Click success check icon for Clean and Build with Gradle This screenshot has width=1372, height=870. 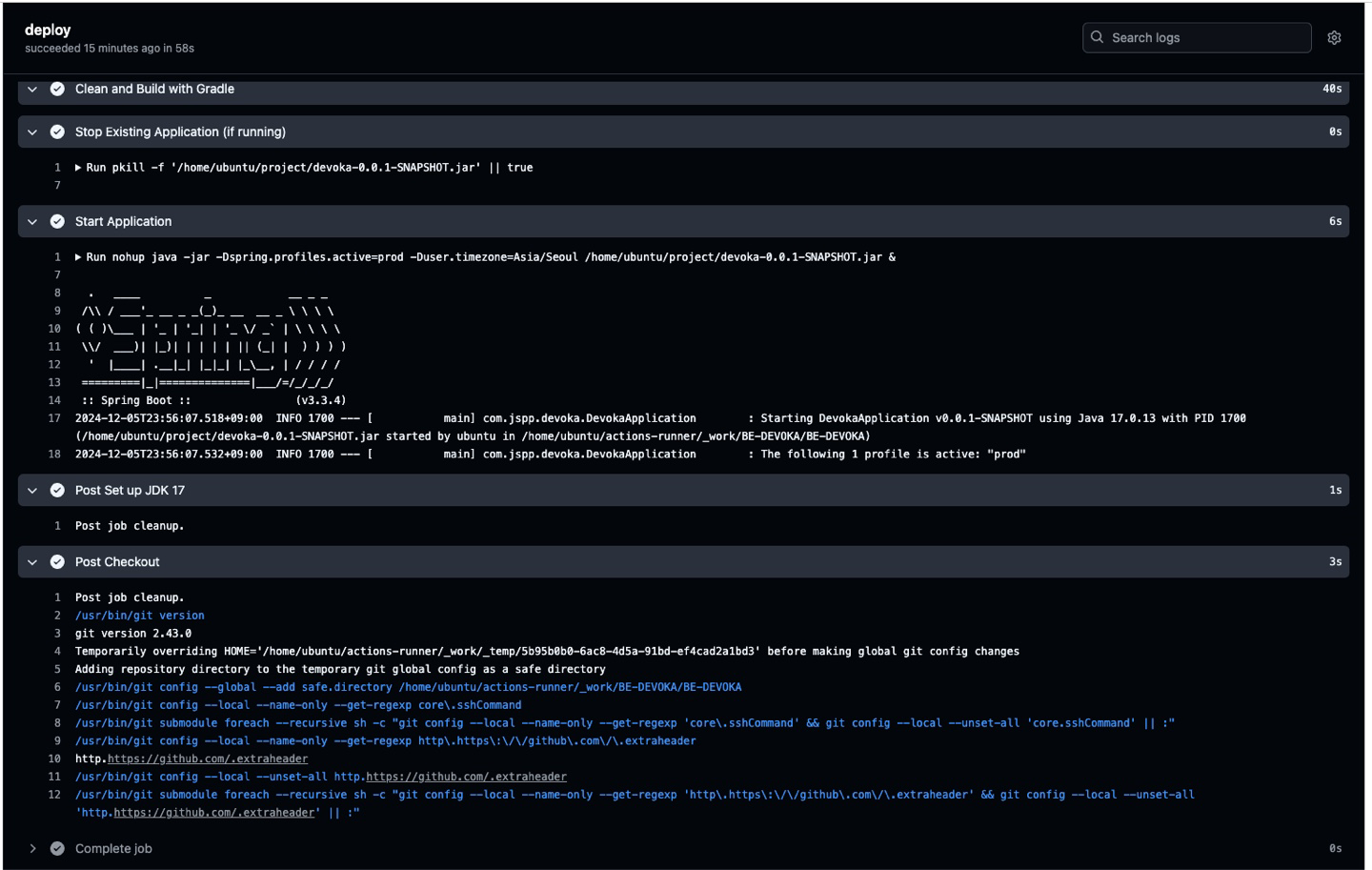57,89
